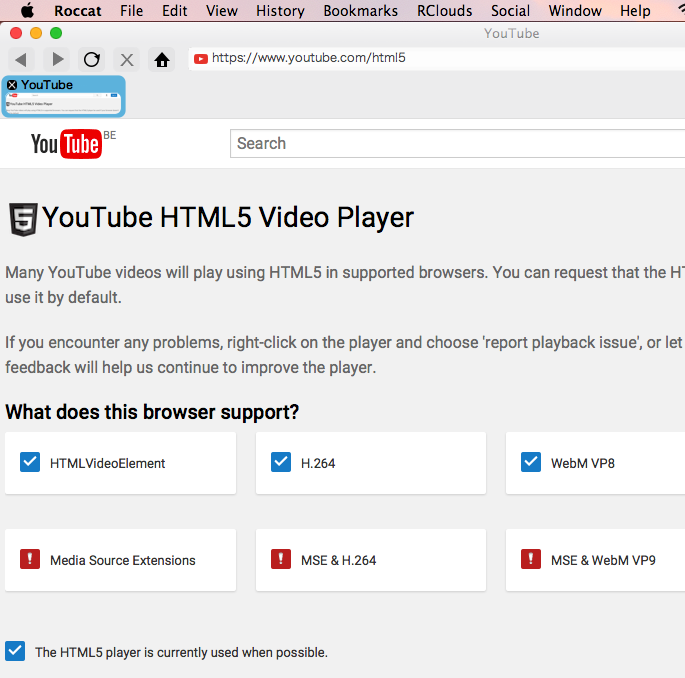Click the Media Source Extensions red warning icon
This screenshot has height=678, width=685.
(x=30, y=559)
